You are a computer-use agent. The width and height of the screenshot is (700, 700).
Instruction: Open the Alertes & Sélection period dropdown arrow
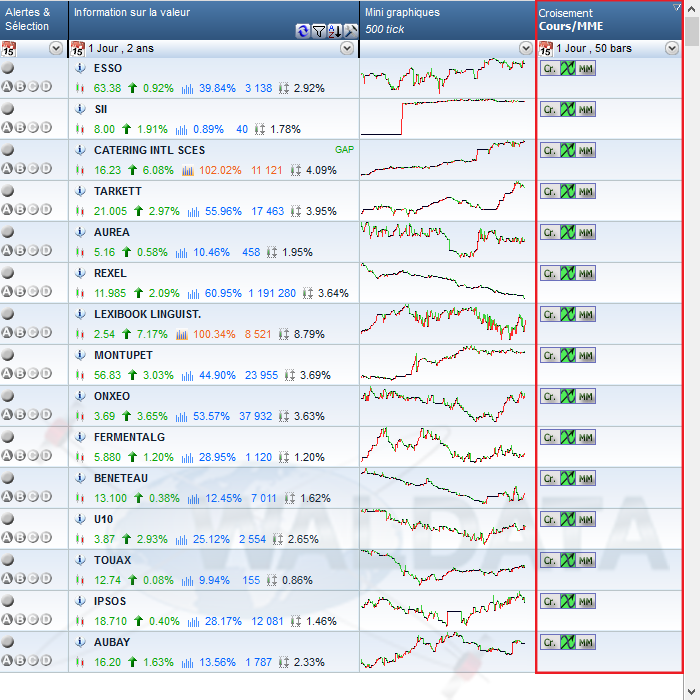pos(56,48)
